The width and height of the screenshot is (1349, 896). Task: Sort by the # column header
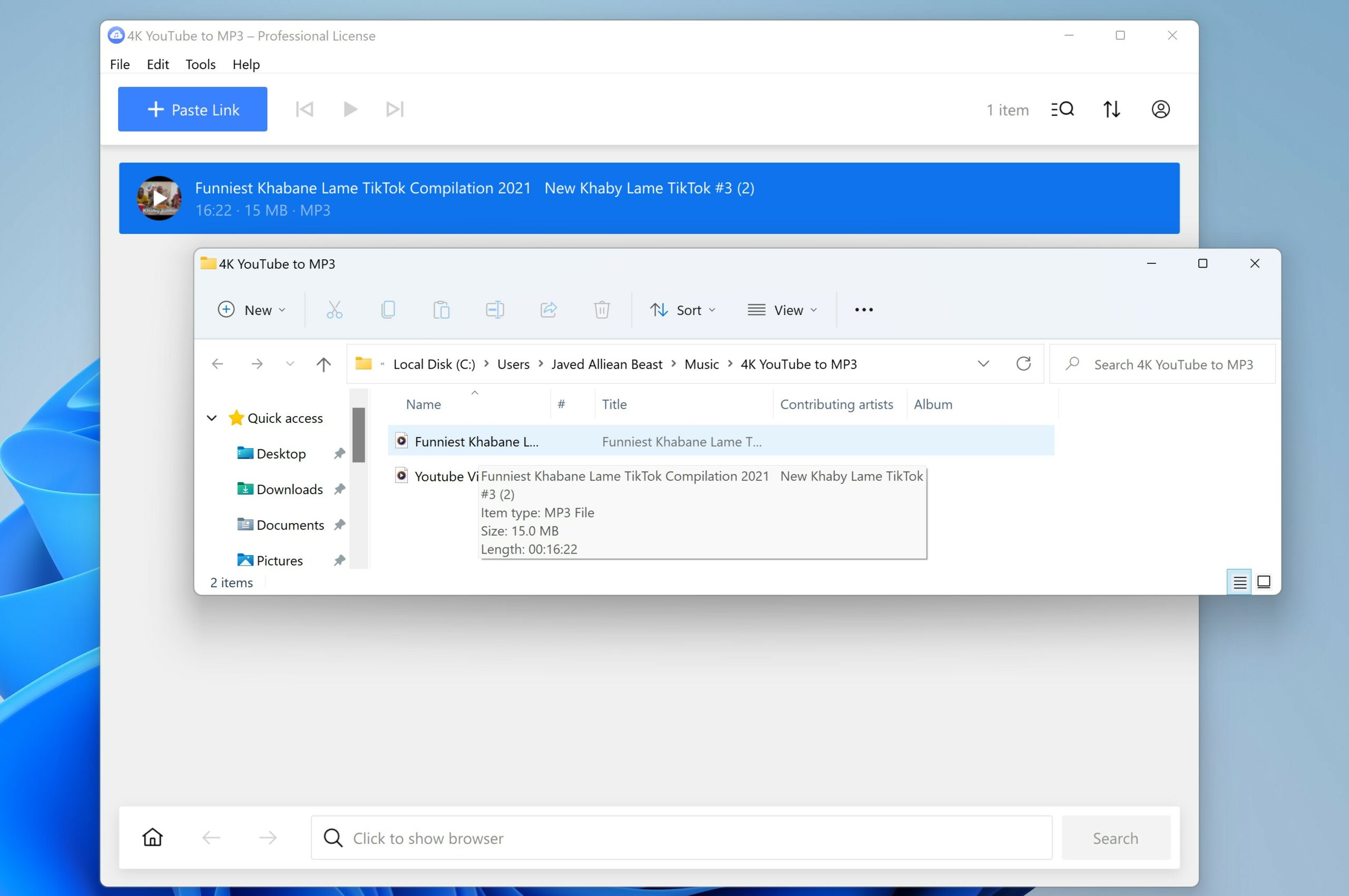[561, 405]
